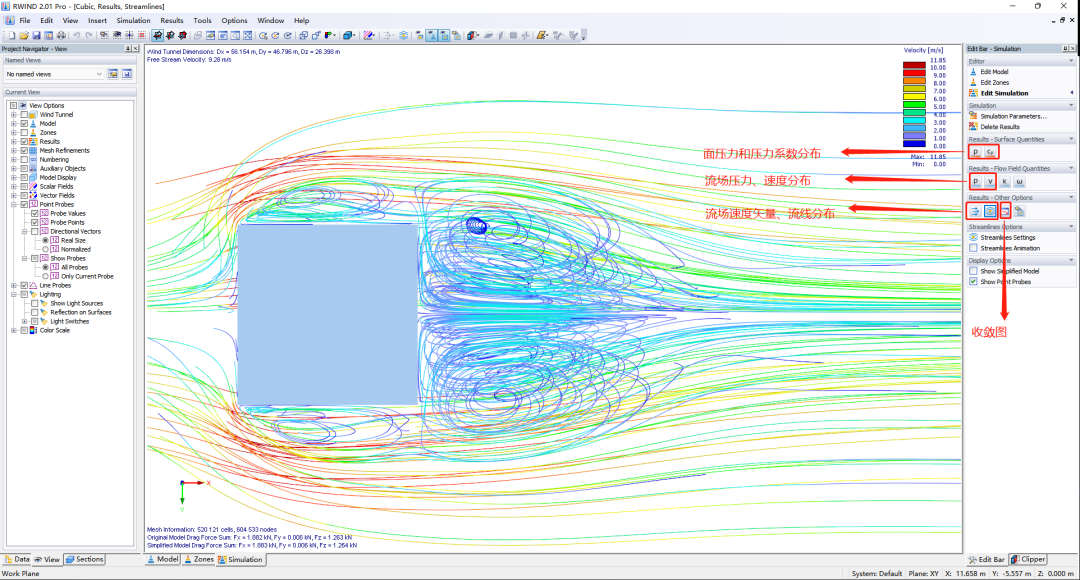Show turbulence kinetic energy k results
Image resolution: width=1080 pixels, height=580 pixels.
coord(1004,182)
